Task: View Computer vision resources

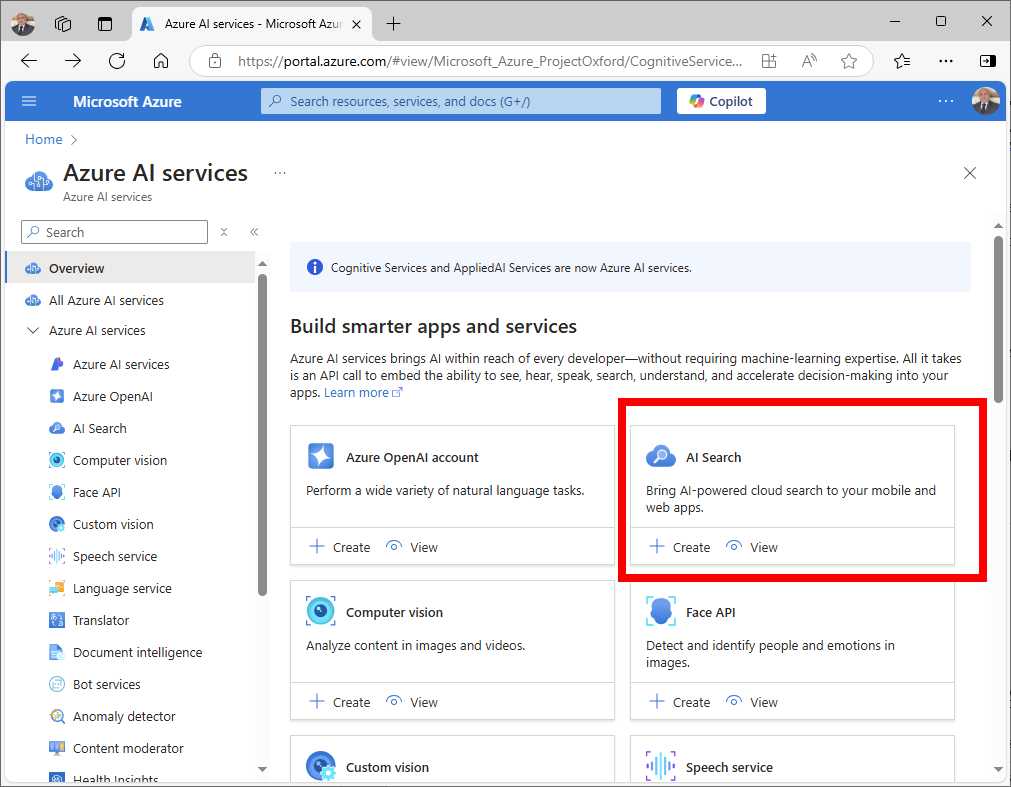Action: point(412,702)
